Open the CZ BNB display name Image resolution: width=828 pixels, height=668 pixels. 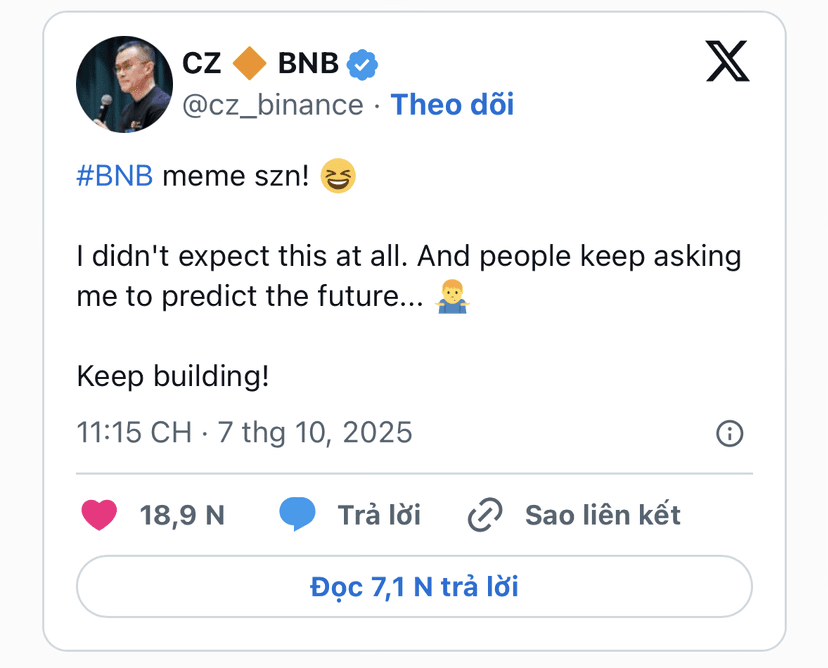click(x=260, y=63)
